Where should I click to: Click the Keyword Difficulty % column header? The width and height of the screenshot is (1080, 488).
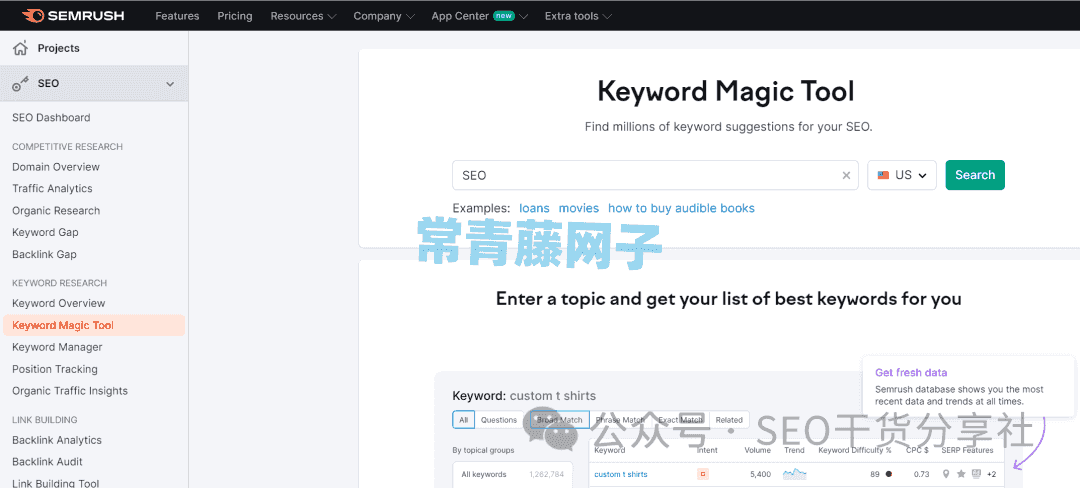[x=855, y=450]
